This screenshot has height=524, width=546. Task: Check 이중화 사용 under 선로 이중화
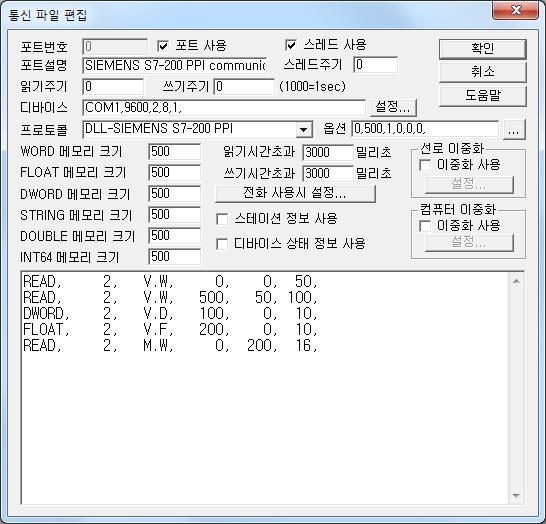click(x=425, y=165)
